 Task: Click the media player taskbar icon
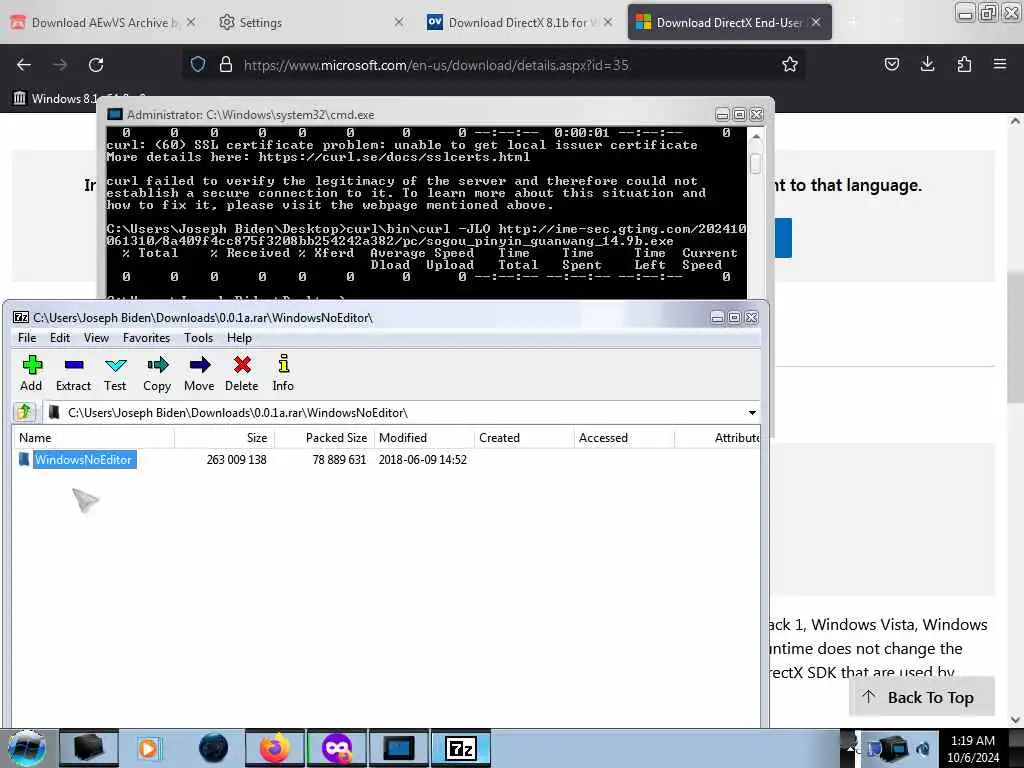[149, 748]
